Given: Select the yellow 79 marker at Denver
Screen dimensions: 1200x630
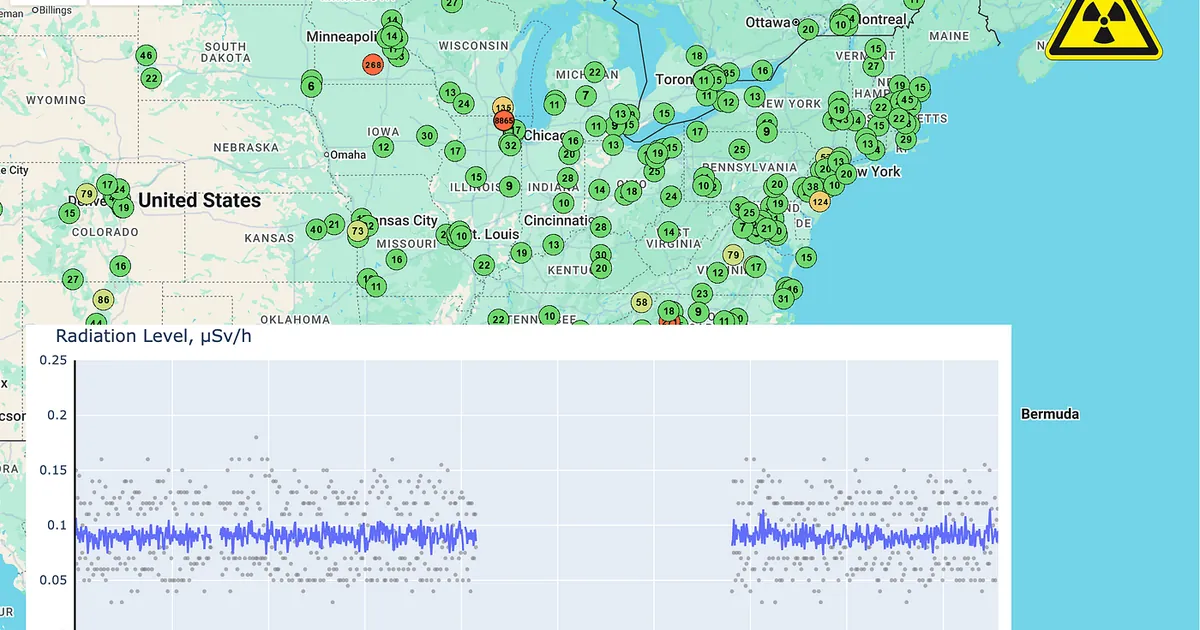Looking at the screenshot, I should coord(86,194).
